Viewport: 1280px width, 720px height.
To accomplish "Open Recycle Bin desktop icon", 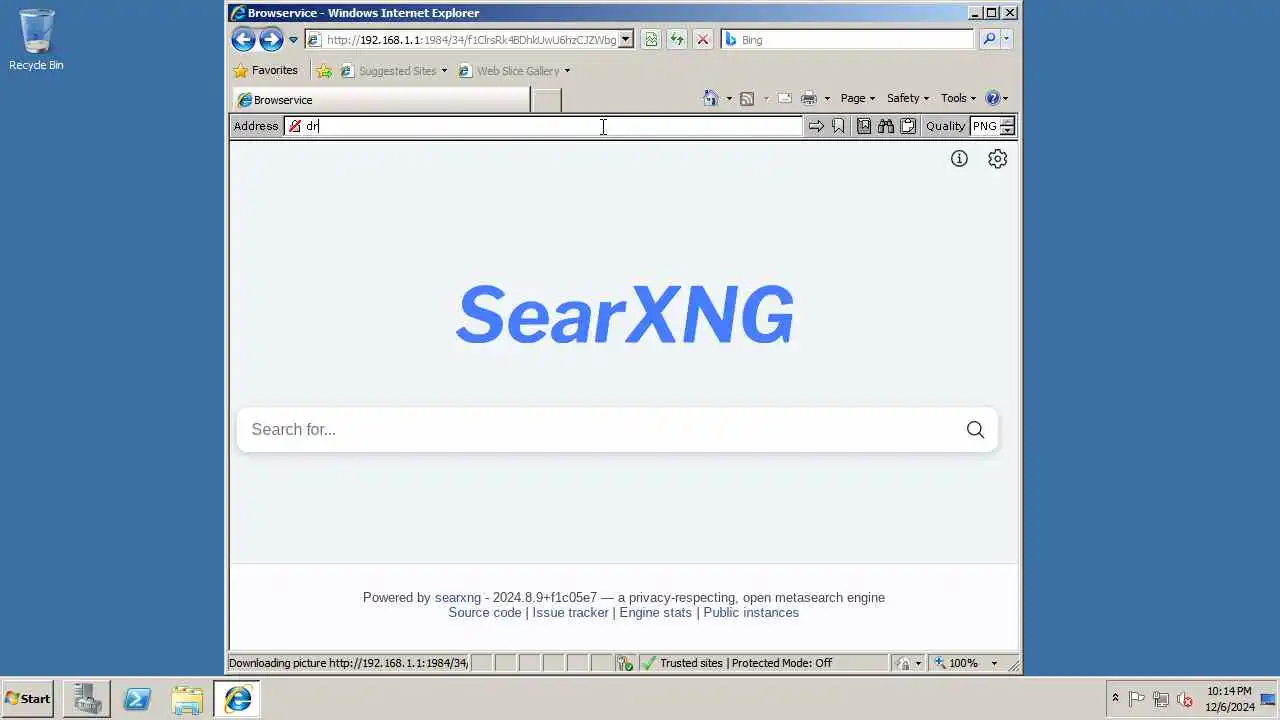I will [x=36, y=40].
